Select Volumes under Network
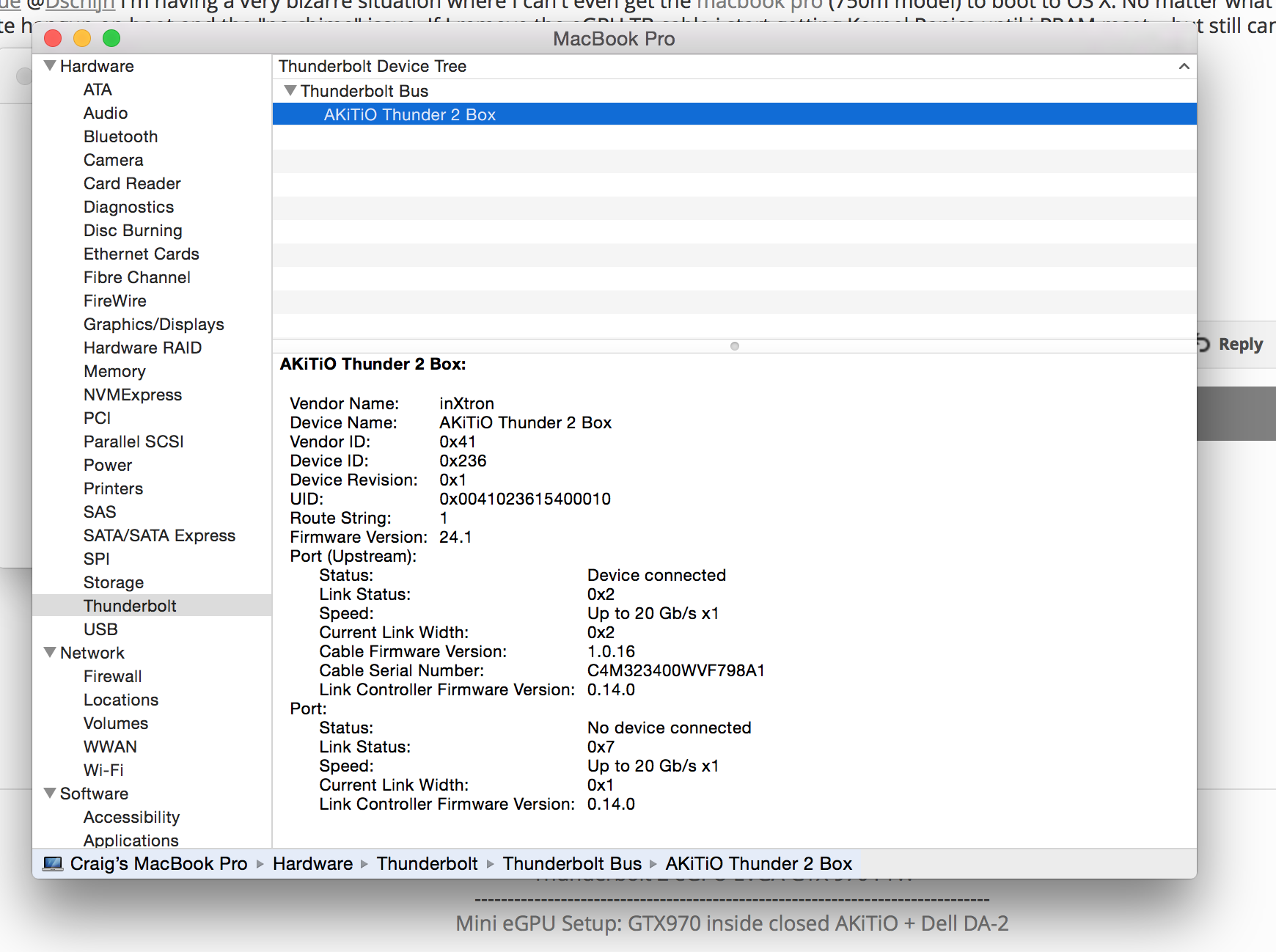The image size is (1276, 952). click(116, 723)
